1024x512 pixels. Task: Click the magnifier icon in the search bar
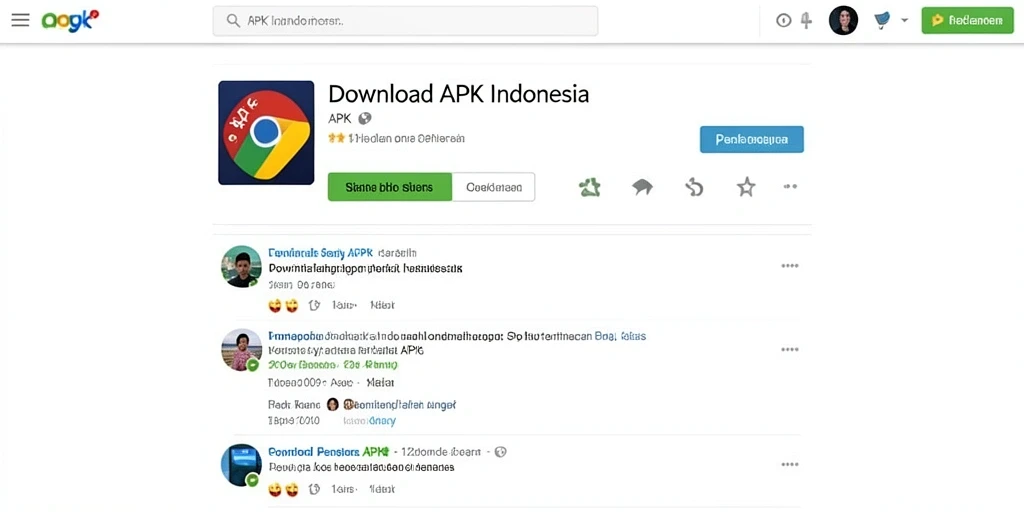[233, 21]
